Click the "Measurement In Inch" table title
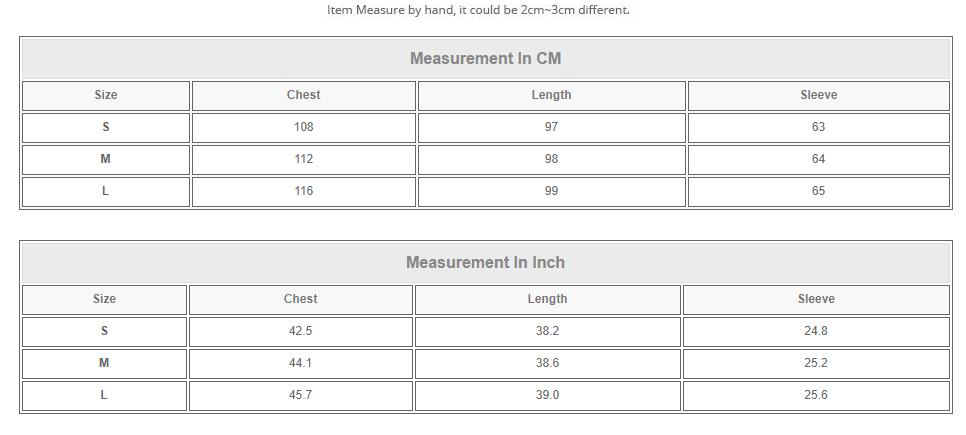The width and height of the screenshot is (966, 435). (485, 262)
